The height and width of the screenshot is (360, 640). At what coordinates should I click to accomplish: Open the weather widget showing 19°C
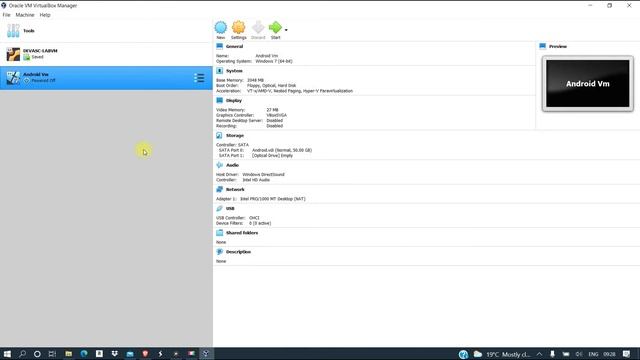pos(502,354)
